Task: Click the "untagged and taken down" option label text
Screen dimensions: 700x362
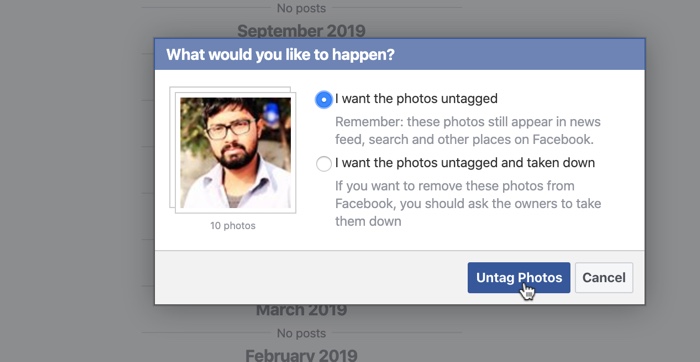Action: click(465, 163)
